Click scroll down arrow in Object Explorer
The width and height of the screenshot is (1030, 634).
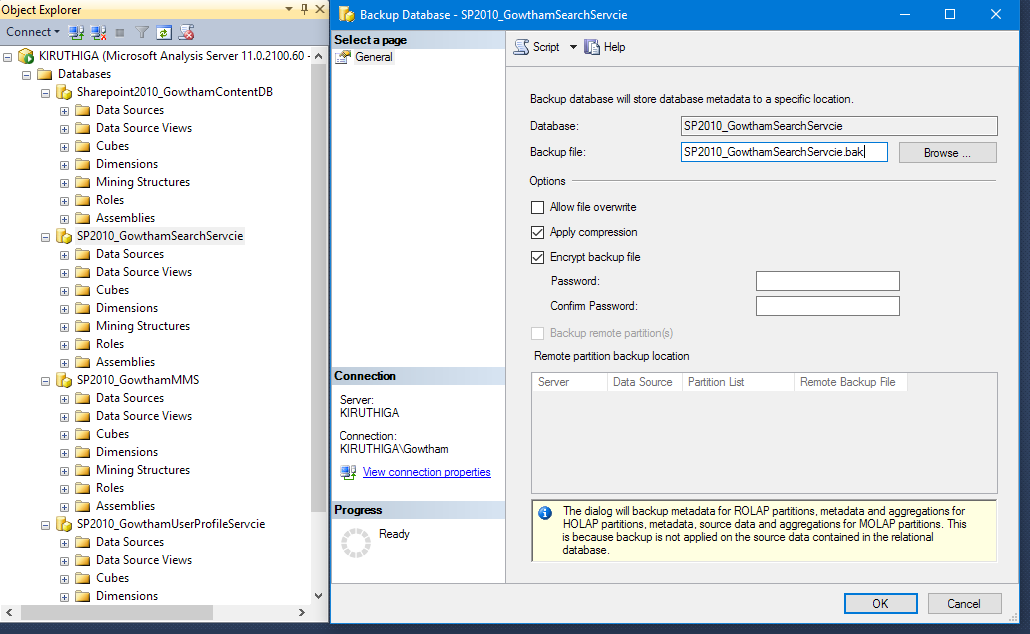(319, 597)
